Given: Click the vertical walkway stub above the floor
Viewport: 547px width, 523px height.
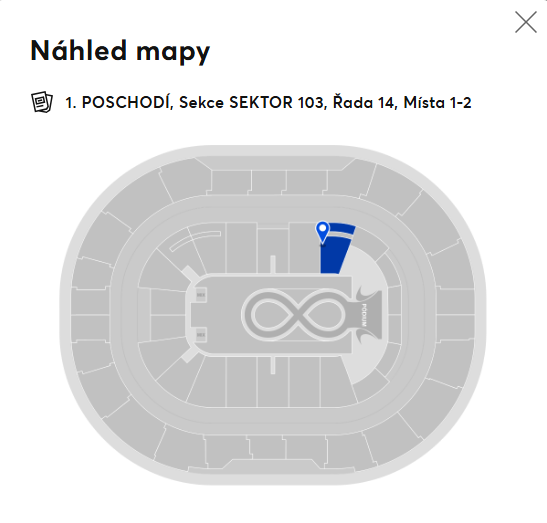Looking at the screenshot, I should pyautogui.click(x=273, y=264).
